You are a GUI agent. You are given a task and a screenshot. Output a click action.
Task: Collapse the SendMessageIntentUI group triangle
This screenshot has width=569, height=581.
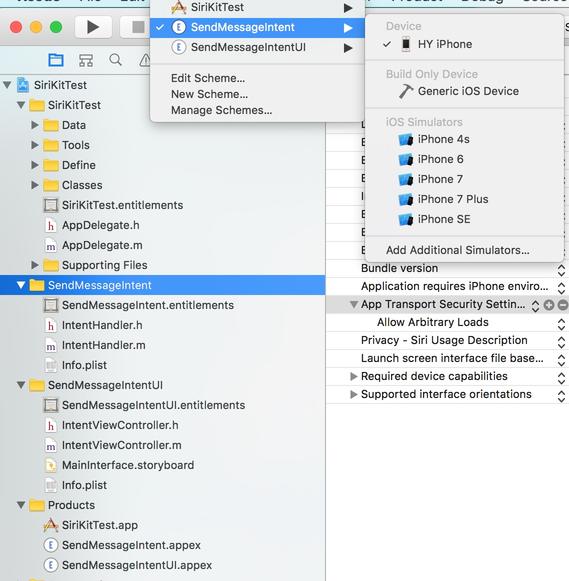pyautogui.click(x=21, y=385)
